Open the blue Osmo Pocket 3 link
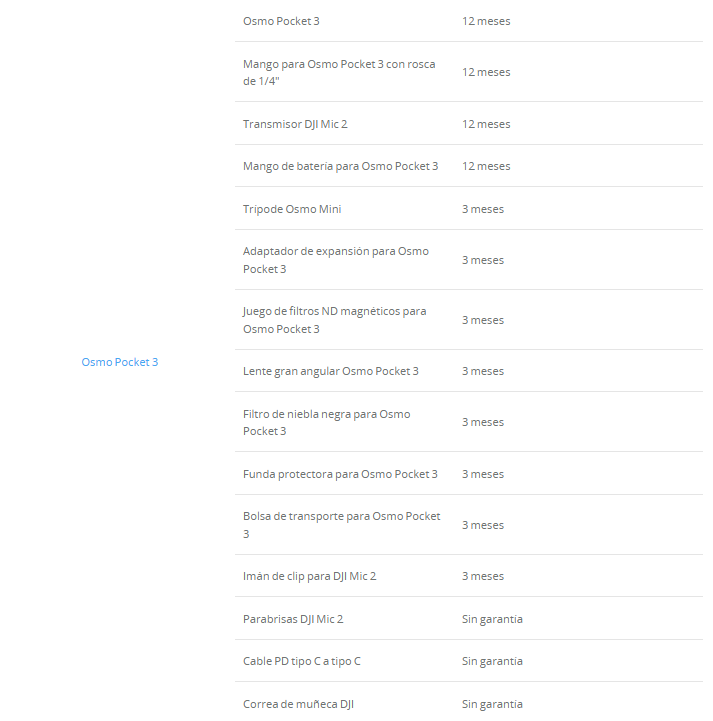 [x=119, y=362]
